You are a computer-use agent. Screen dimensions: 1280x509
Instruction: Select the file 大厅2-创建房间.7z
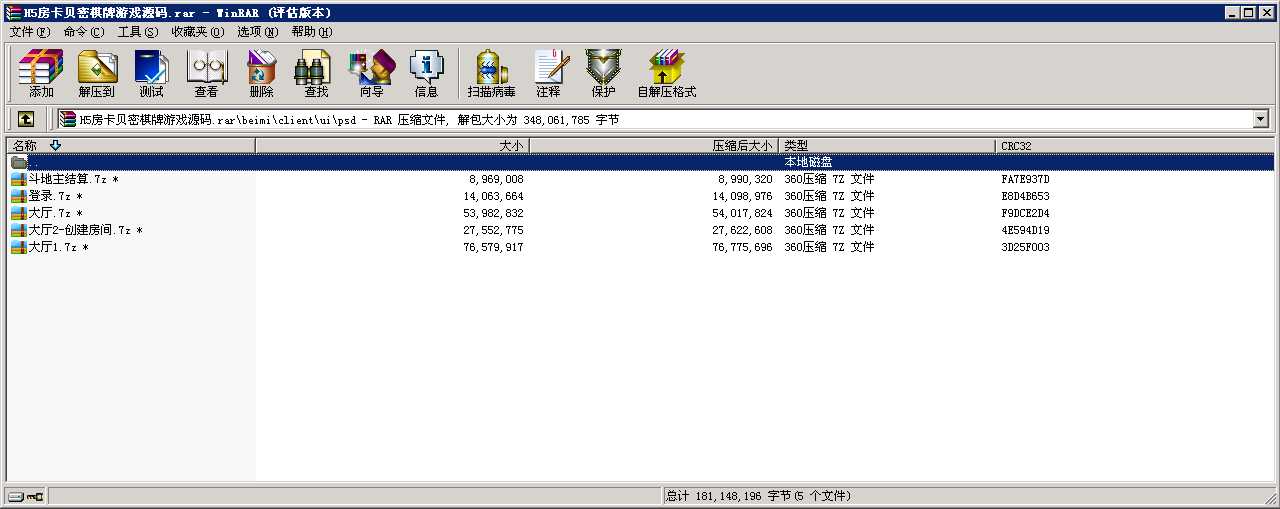coord(85,230)
